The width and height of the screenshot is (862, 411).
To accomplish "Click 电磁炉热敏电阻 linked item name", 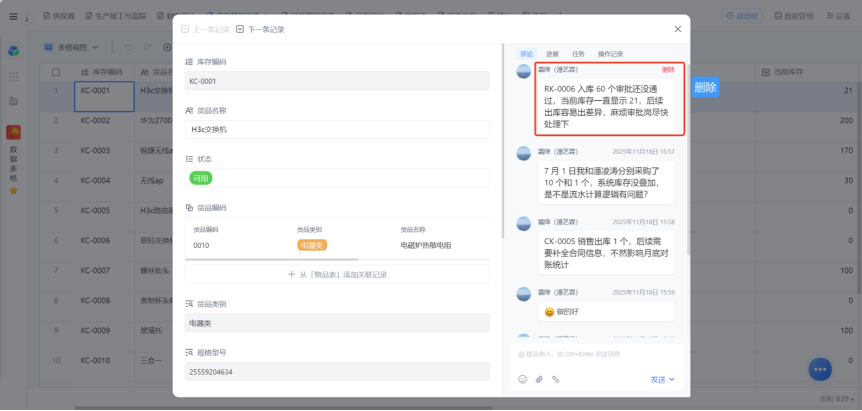I will pyautogui.click(x=426, y=246).
